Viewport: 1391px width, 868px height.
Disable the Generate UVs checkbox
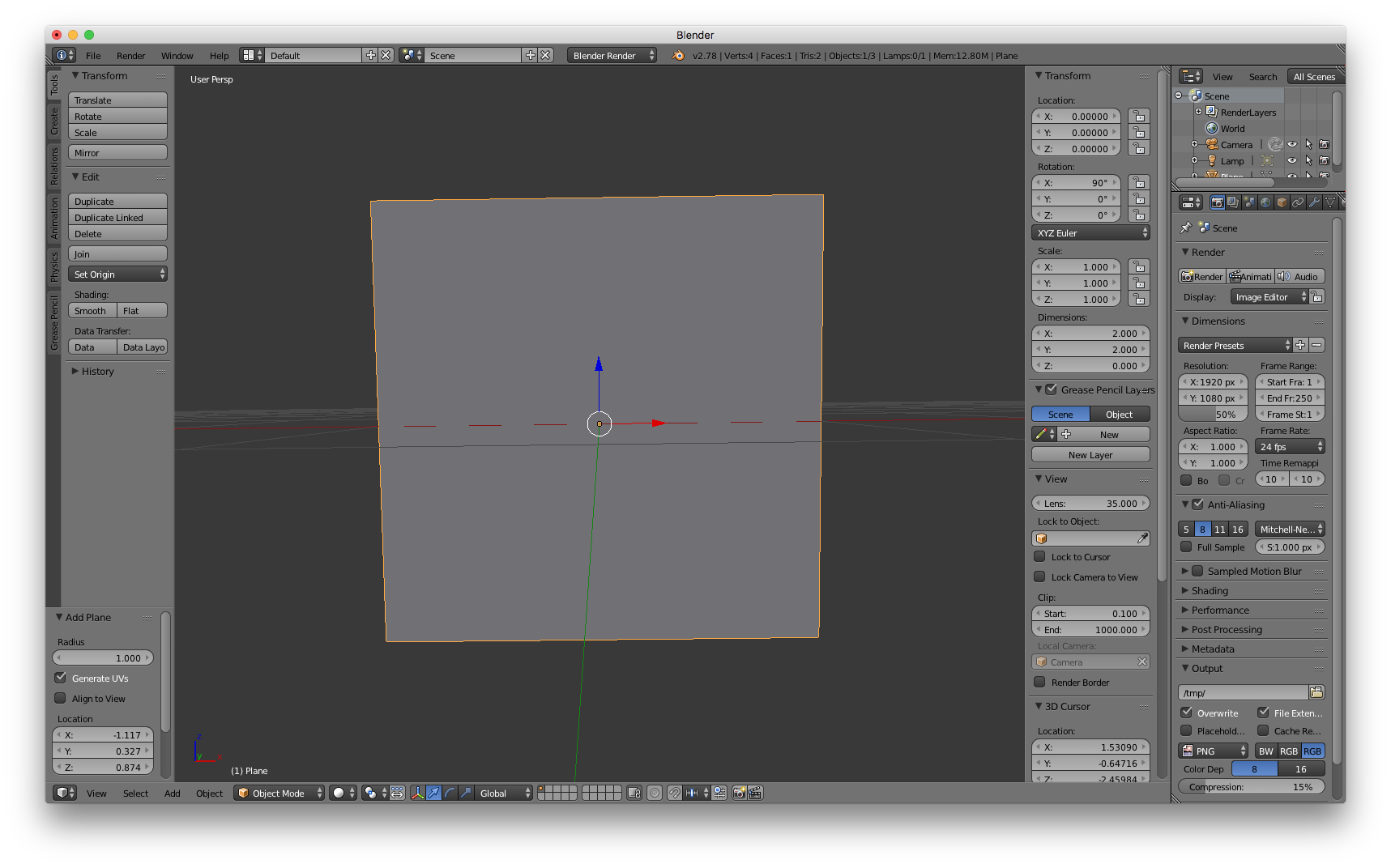tap(61, 678)
